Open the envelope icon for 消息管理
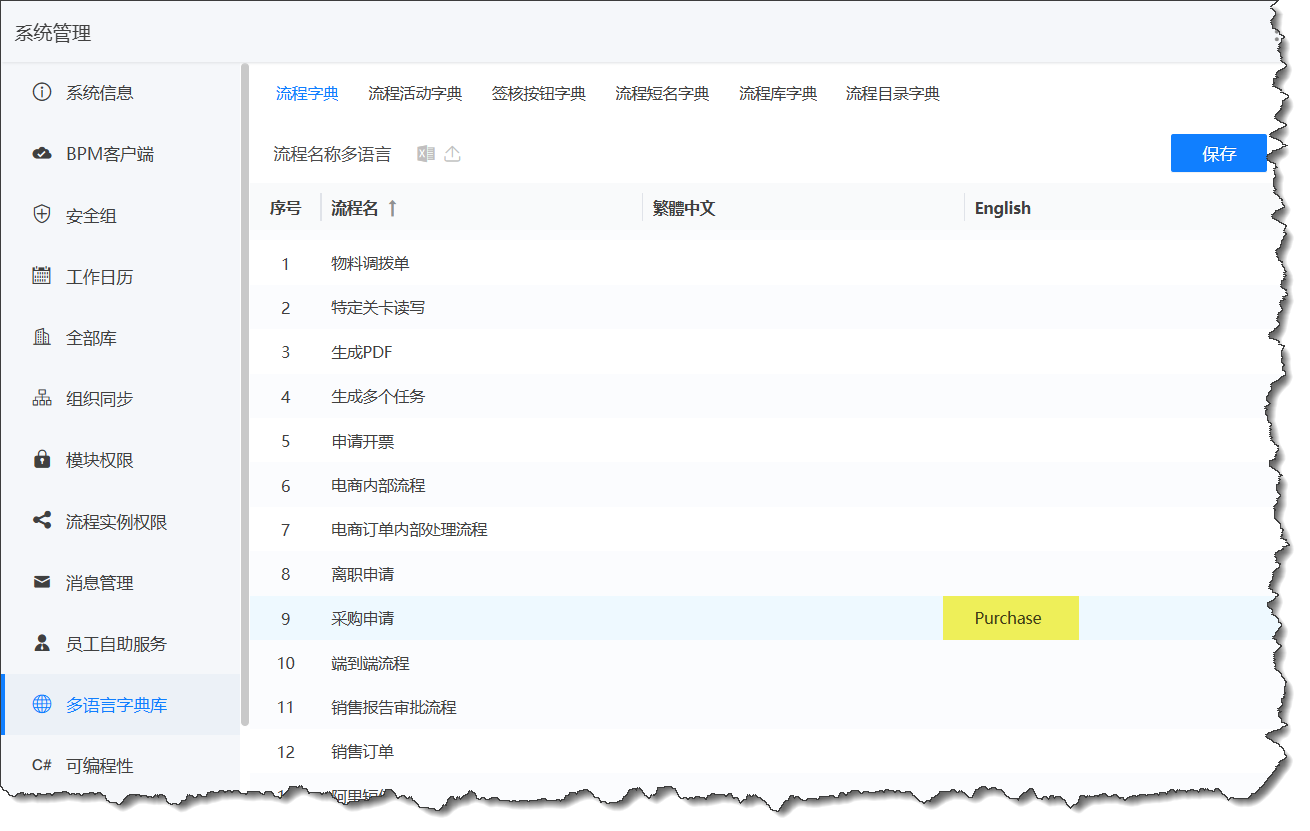 pos(41,582)
